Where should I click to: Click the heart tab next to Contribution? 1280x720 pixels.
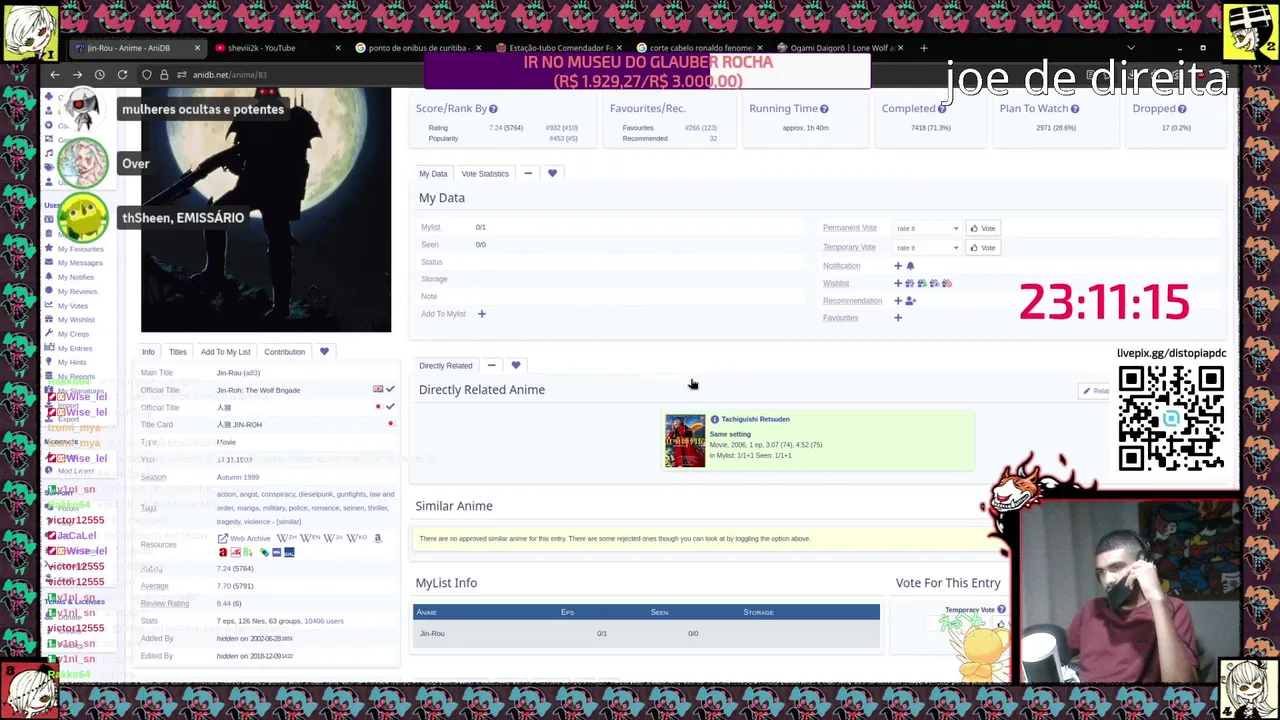coord(324,352)
